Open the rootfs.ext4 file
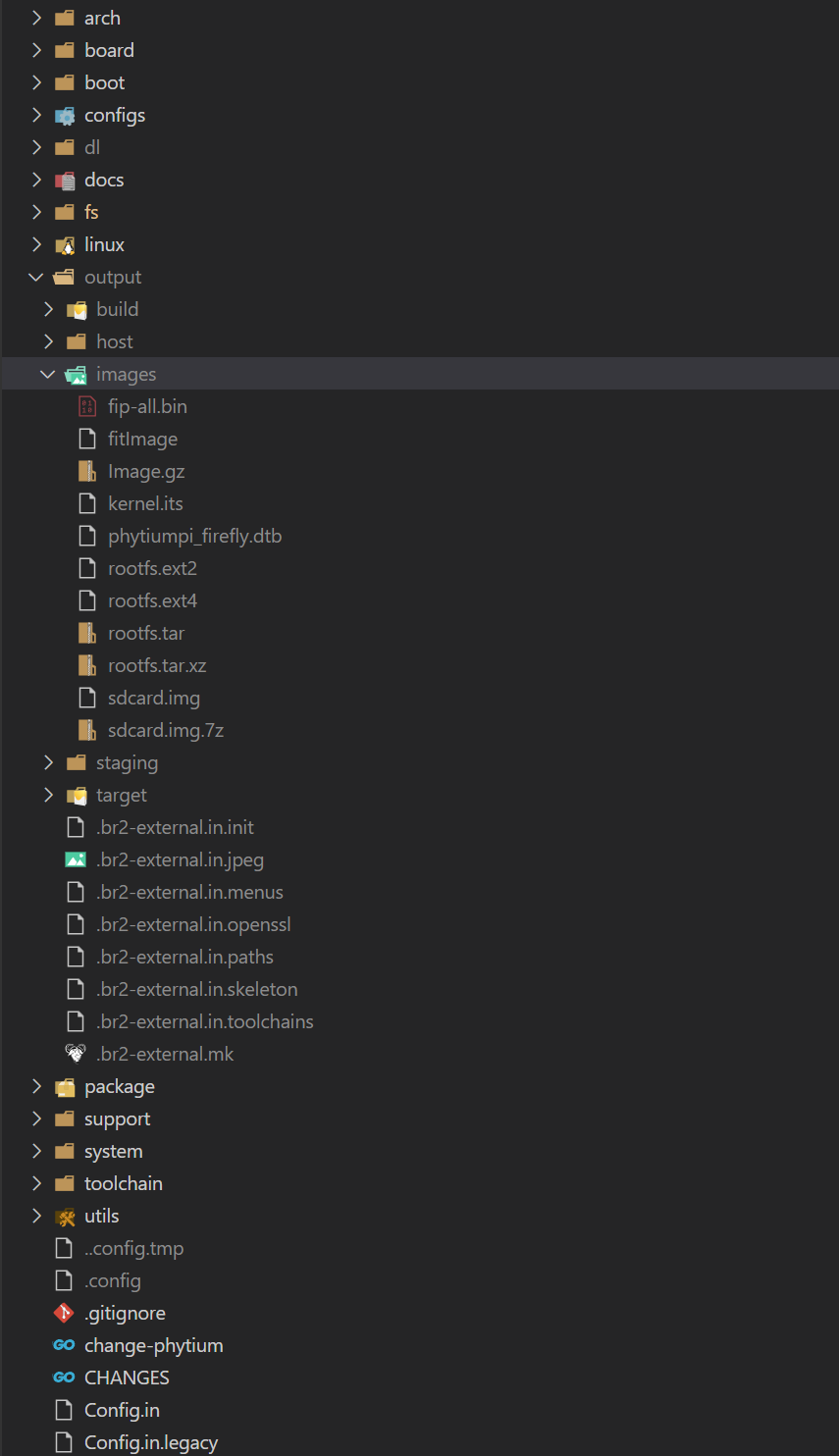The width and height of the screenshot is (839, 1456). click(152, 600)
